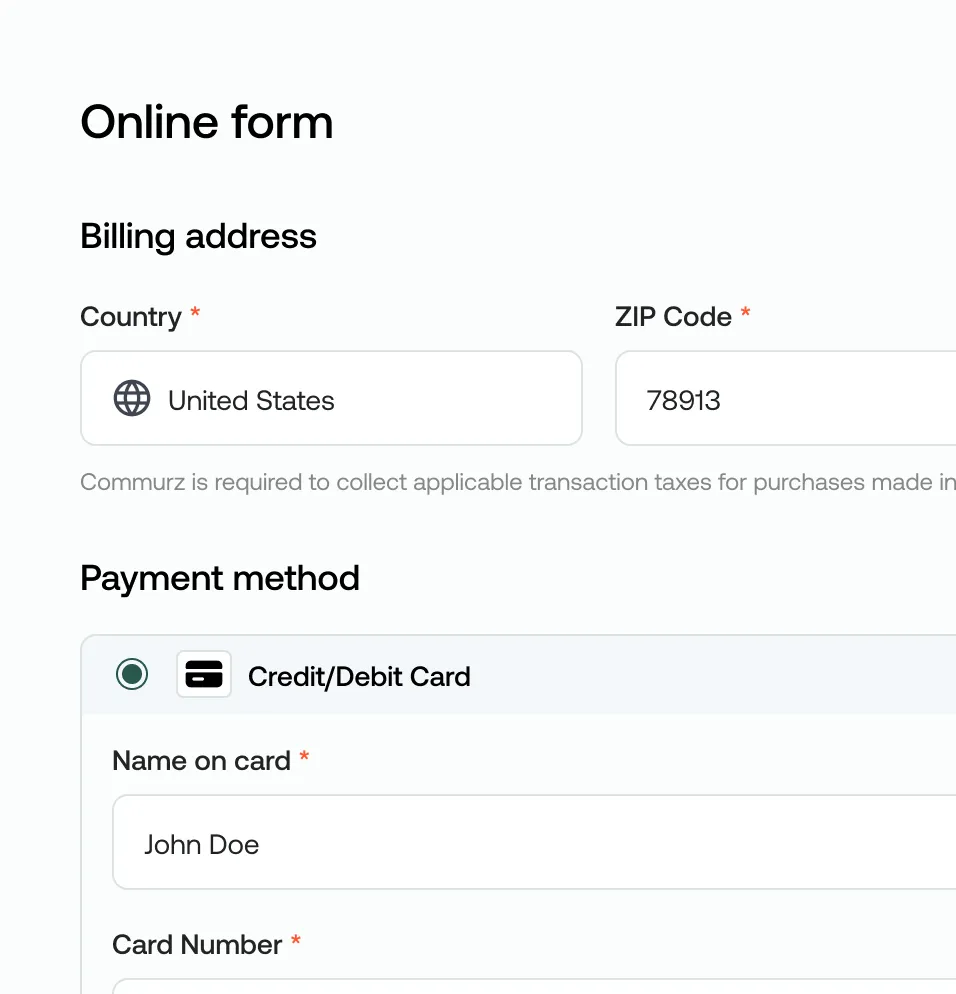Click the Country field label
The image size is (956, 994).
click(130, 317)
